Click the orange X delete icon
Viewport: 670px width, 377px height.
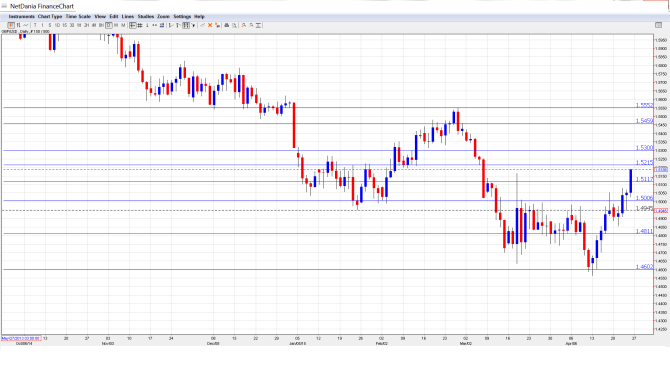pos(210,26)
